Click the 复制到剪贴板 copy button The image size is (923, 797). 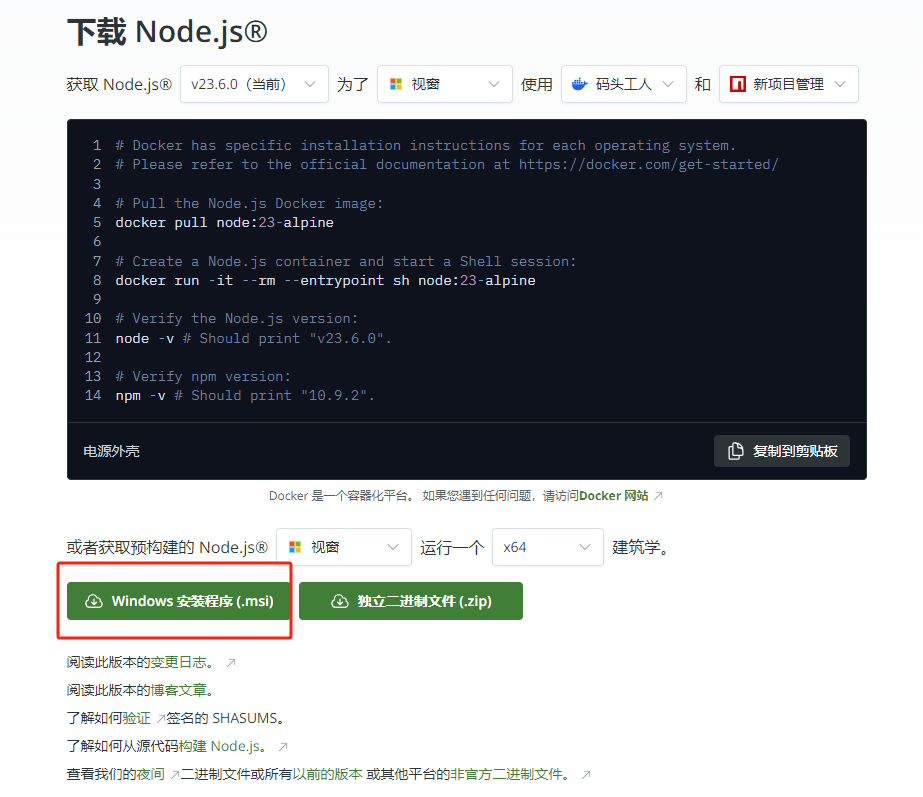[782, 451]
